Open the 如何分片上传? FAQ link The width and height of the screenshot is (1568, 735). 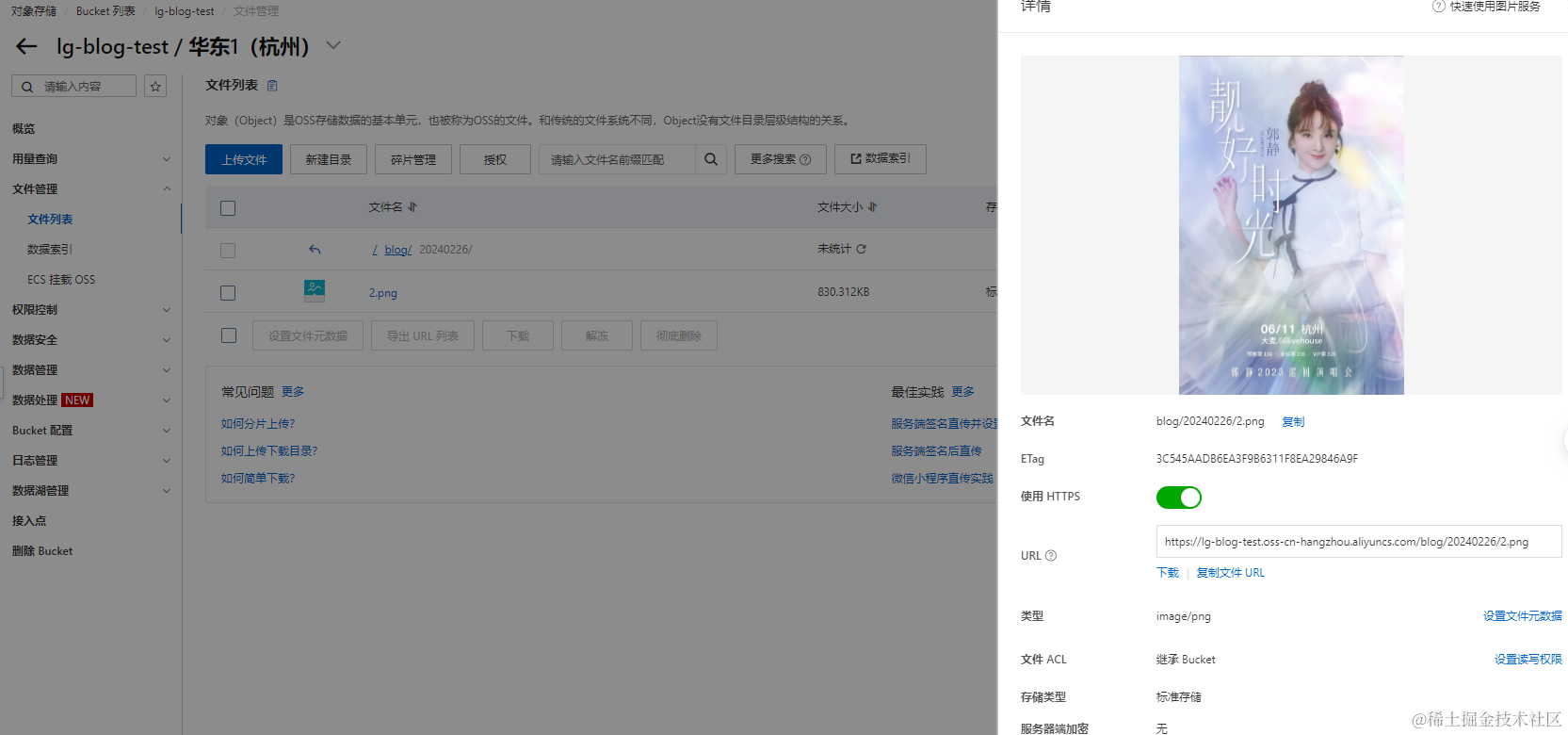click(258, 424)
